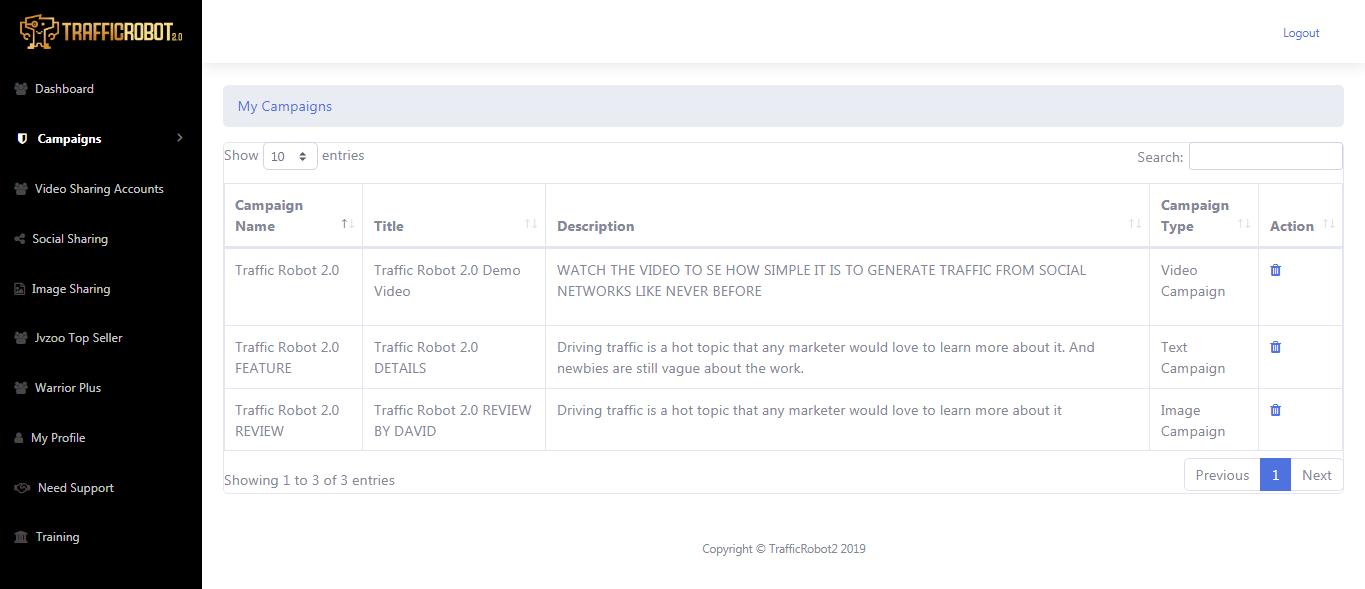Click the Training institution icon
Viewport: 1365px width, 589px height.
tap(21, 537)
